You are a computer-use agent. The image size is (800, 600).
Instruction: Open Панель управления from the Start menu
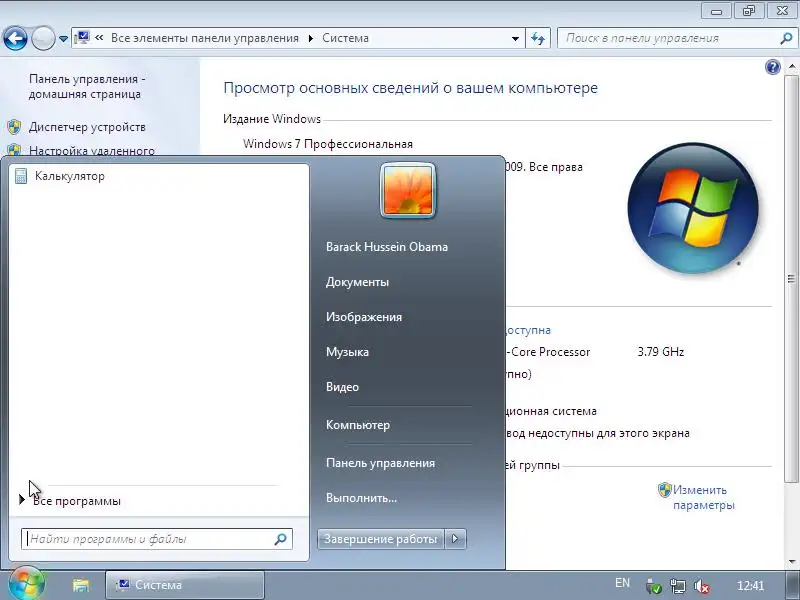tap(380, 463)
